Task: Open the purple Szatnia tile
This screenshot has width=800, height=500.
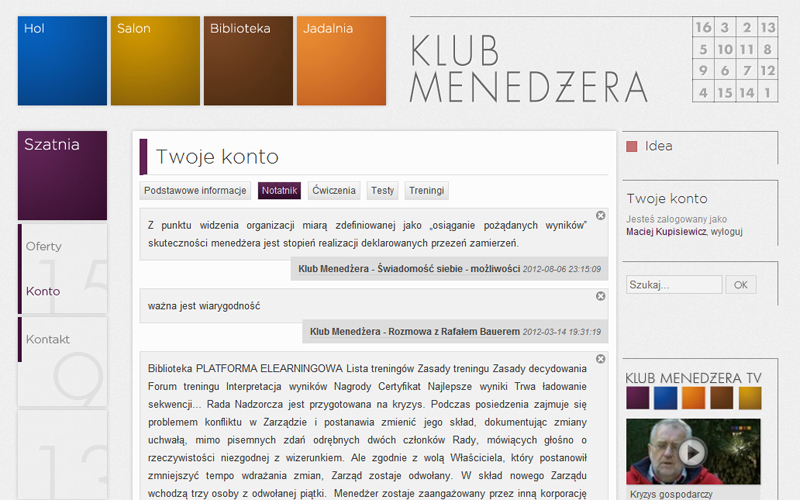Action: pyautogui.click(x=62, y=176)
